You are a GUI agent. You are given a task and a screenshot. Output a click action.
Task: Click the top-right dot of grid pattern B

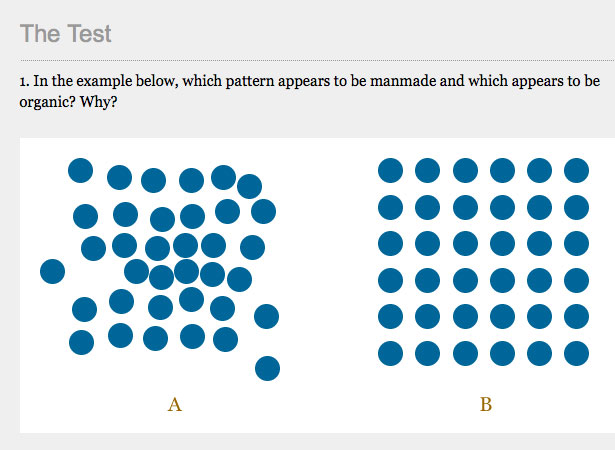[576, 170]
